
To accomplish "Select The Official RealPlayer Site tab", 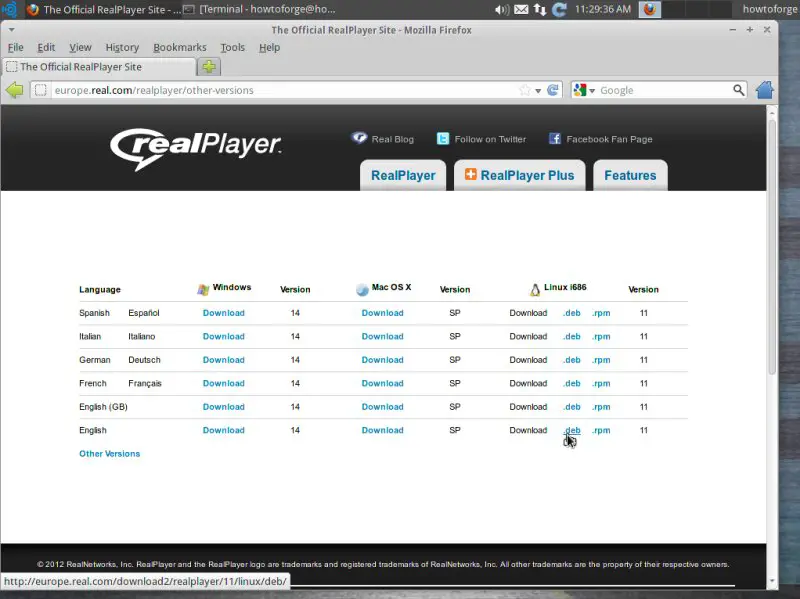I will [x=99, y=67].
